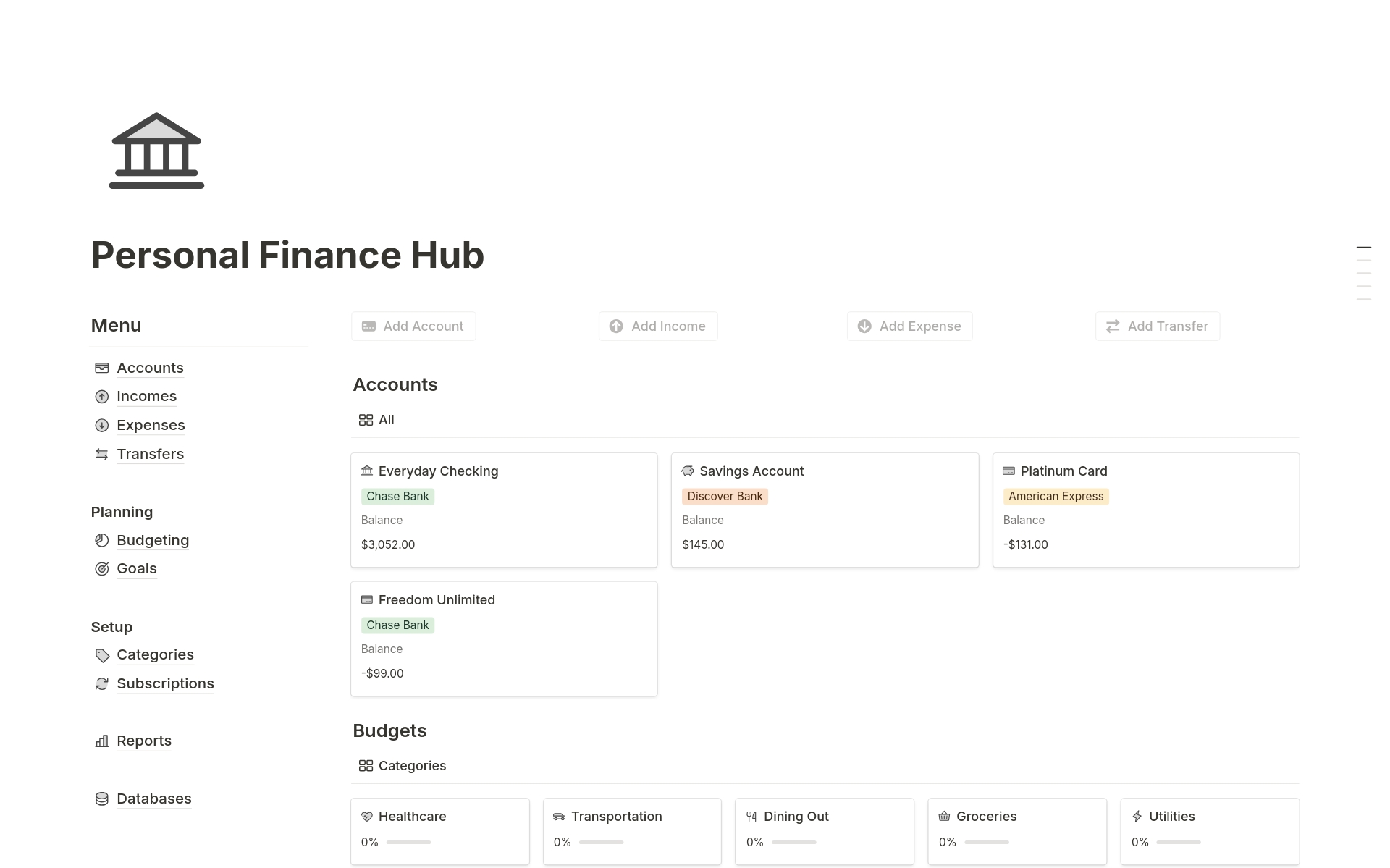The image size is (1390, 868).
Task: Click the Healthcare budget progress bar
Action: pos(408,842)
